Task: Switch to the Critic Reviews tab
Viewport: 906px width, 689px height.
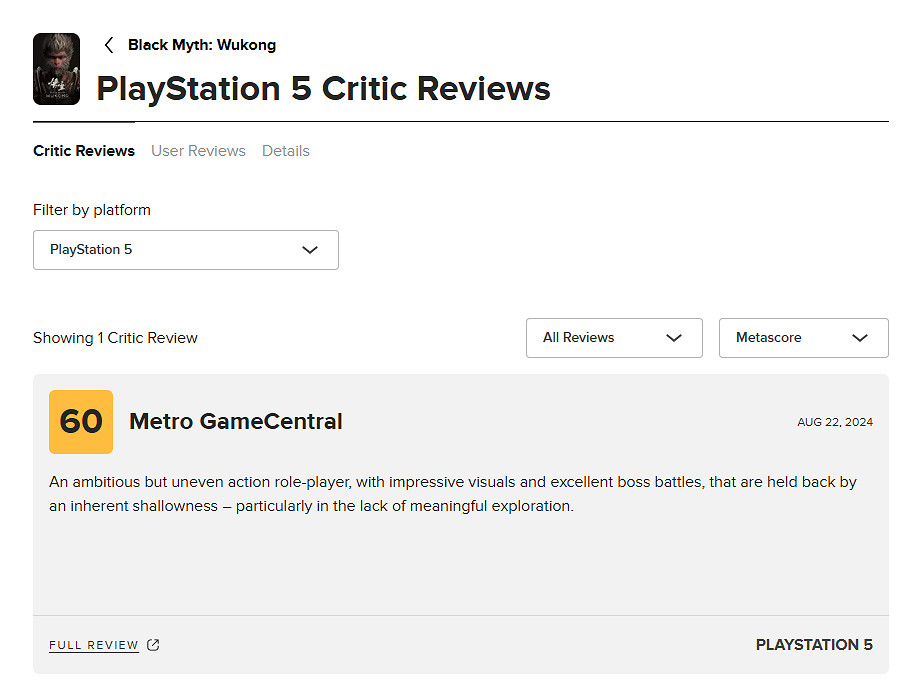Action: 84,151
